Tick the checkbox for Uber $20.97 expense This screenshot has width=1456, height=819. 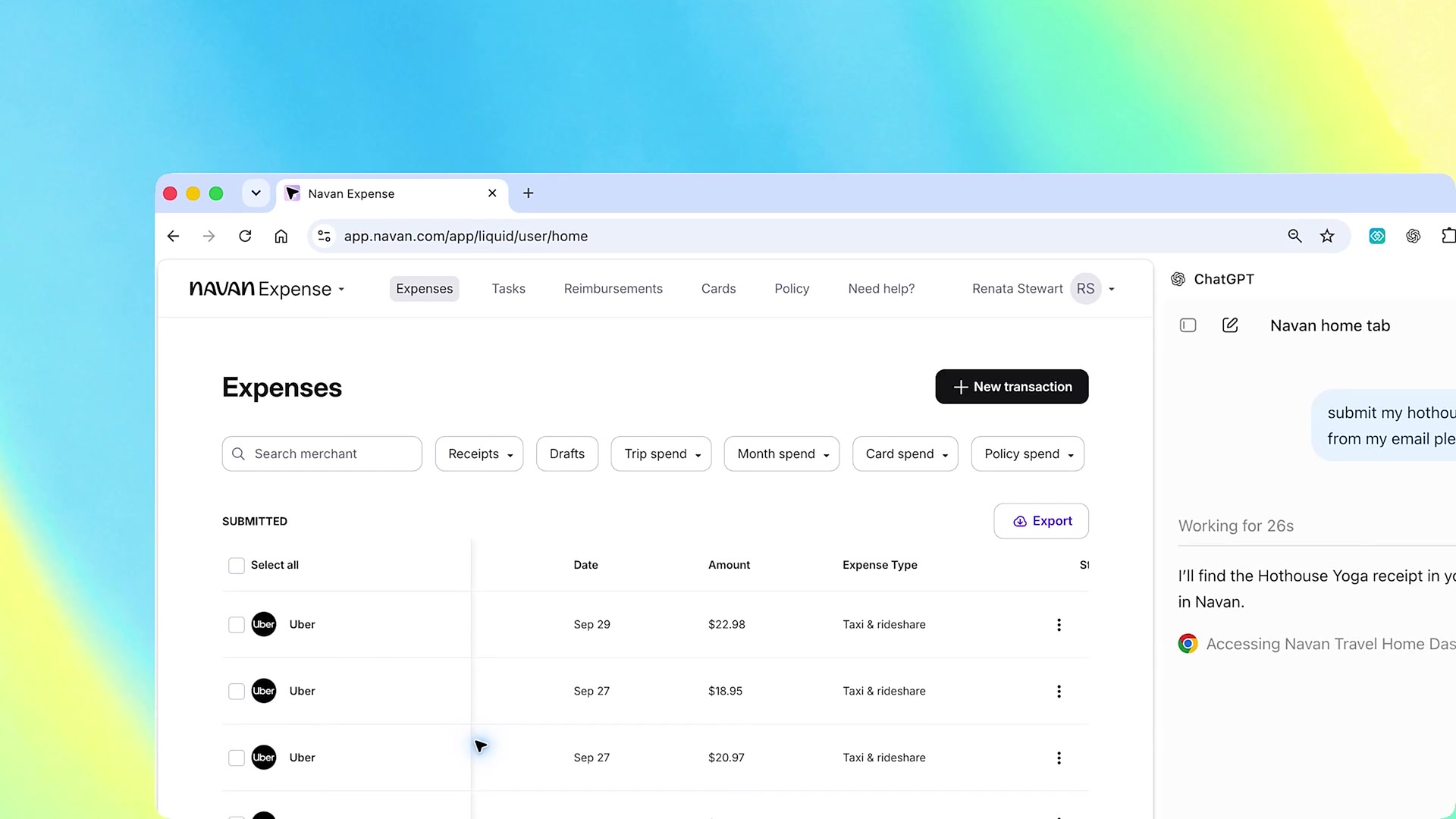[x=237, y=758]
